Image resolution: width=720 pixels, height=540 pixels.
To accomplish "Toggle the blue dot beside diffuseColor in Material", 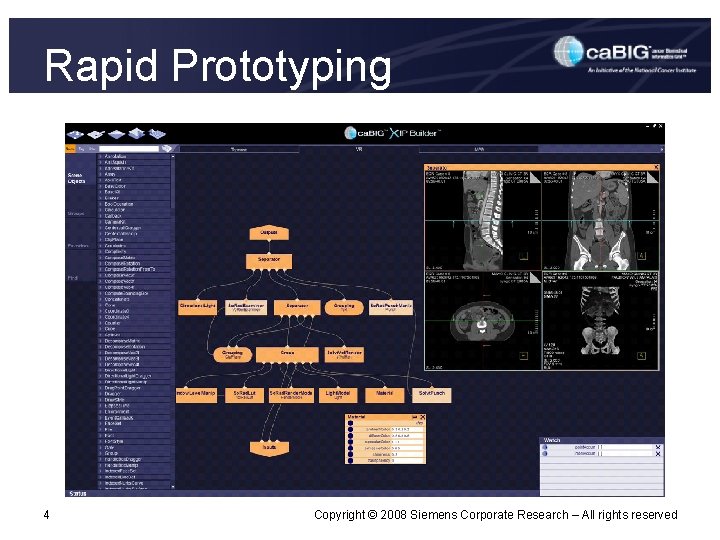I will [x=350, y=435].
